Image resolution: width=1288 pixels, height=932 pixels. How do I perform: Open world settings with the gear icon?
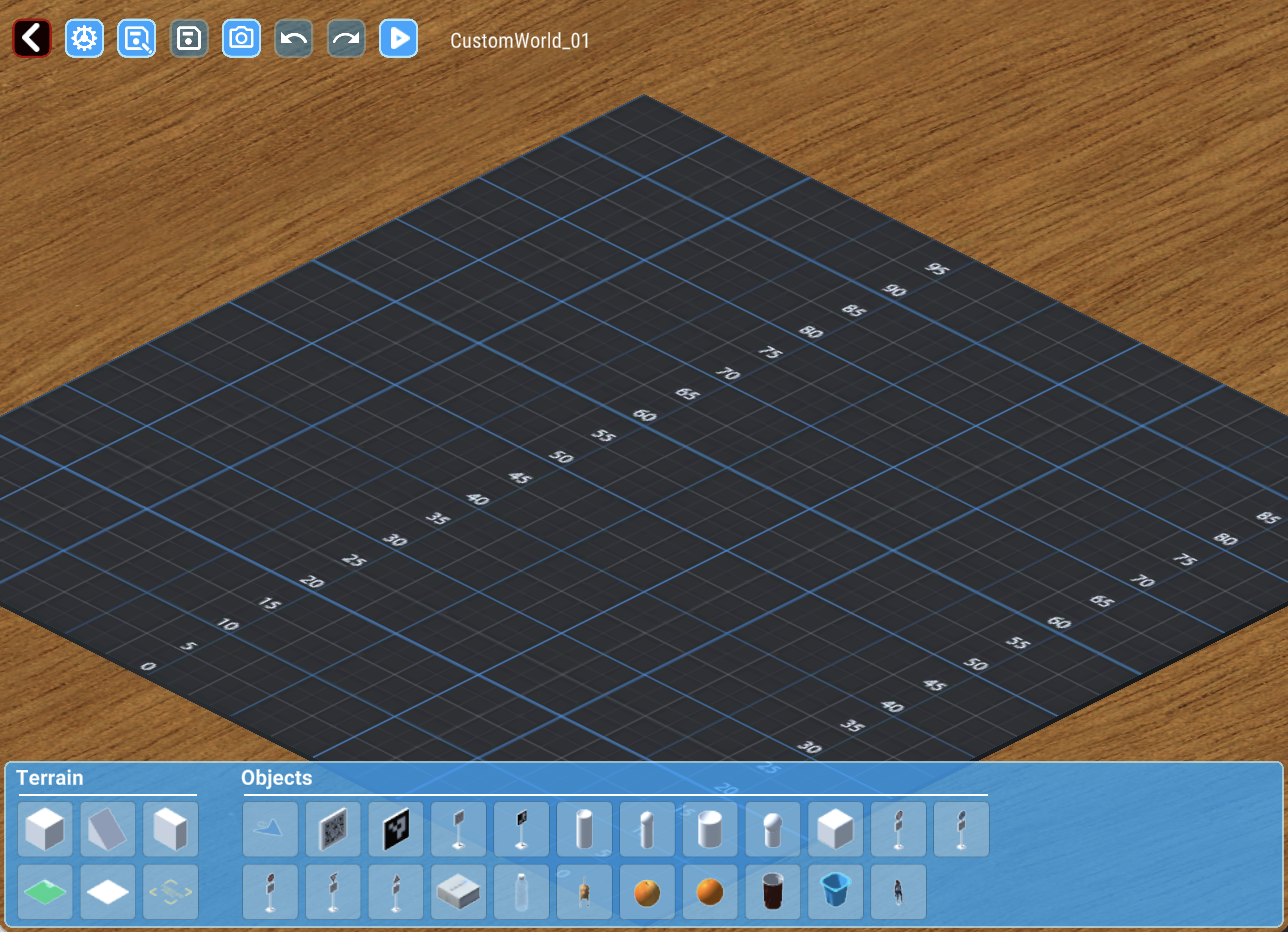[x=84, y=39]
